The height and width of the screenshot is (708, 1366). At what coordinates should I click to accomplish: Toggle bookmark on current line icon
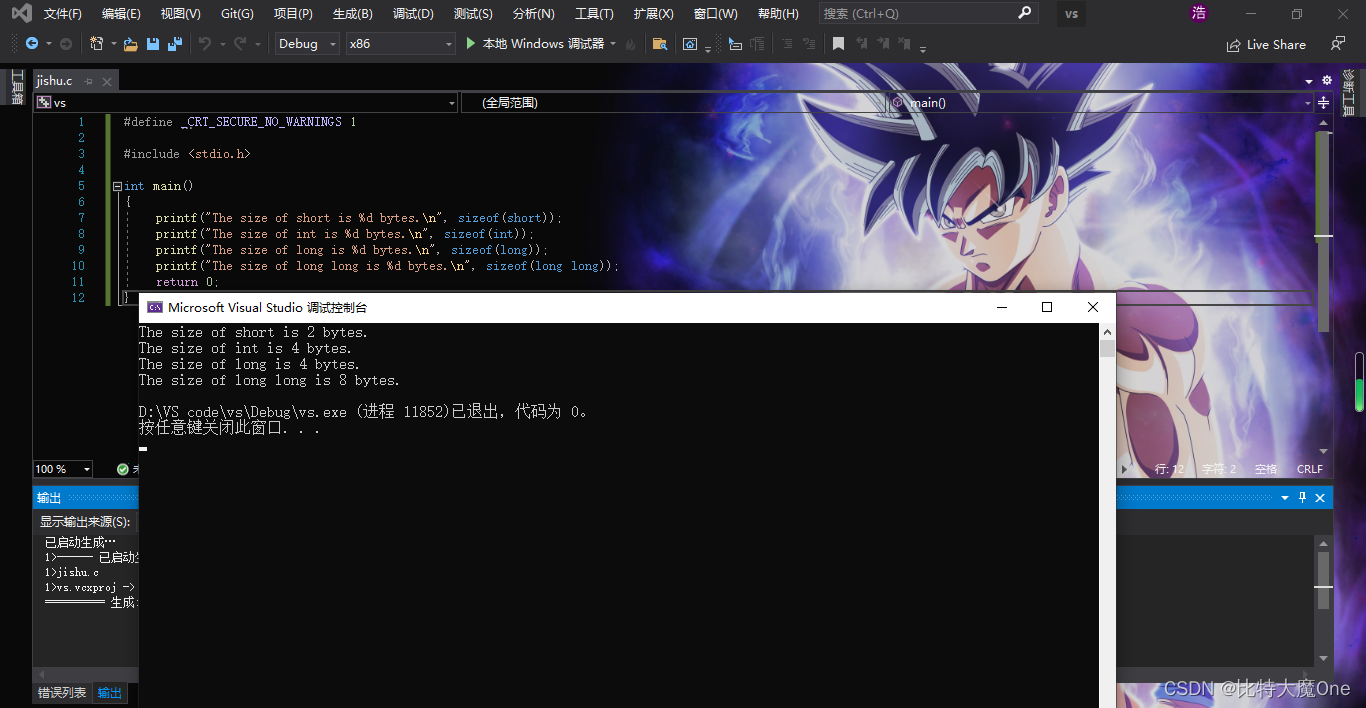pos(838,44)
